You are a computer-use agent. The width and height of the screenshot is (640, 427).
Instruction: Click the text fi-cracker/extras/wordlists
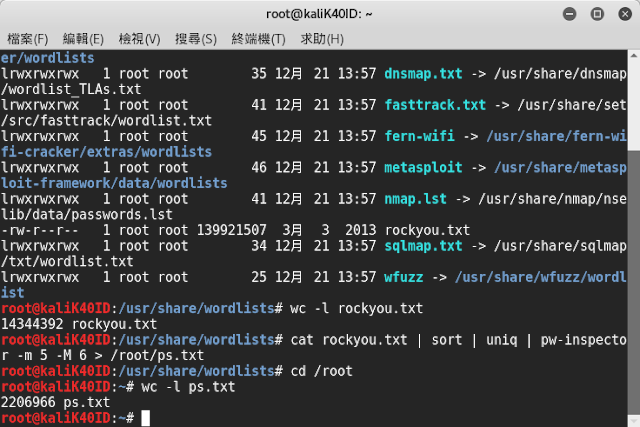tap(106, 152)
